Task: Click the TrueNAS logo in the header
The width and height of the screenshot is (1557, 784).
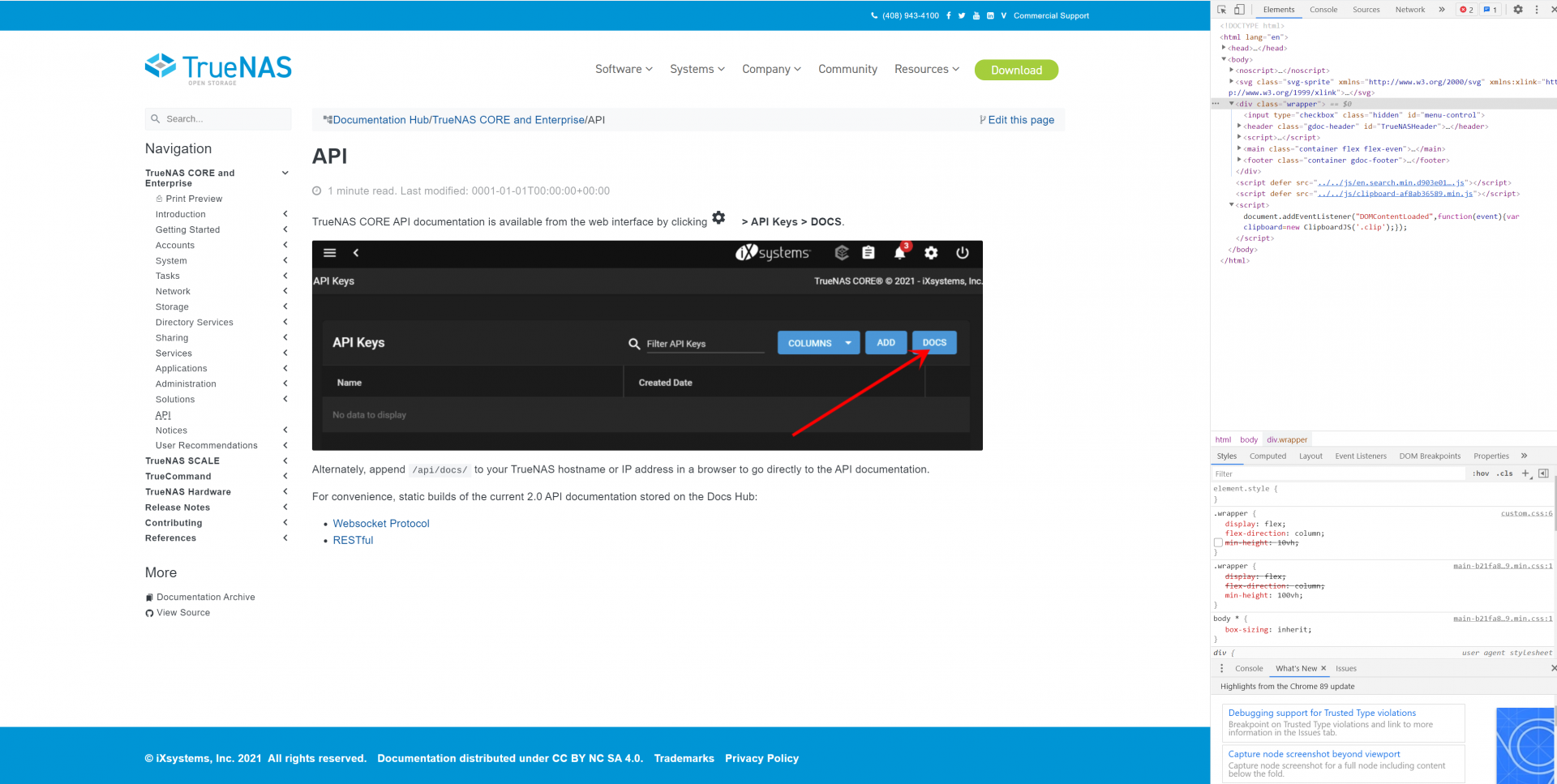Action: coord(218,69)
